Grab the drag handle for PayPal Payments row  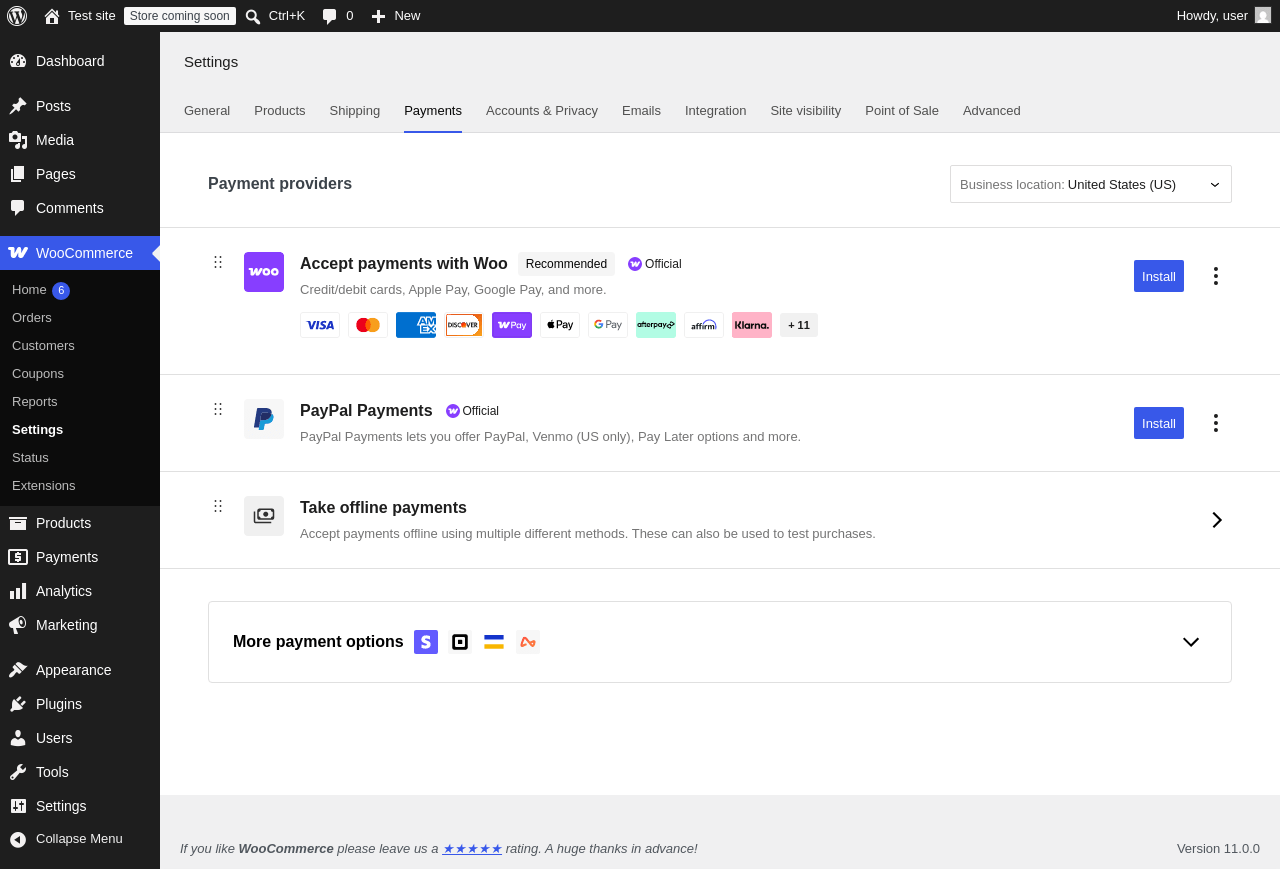pos(218,409)
